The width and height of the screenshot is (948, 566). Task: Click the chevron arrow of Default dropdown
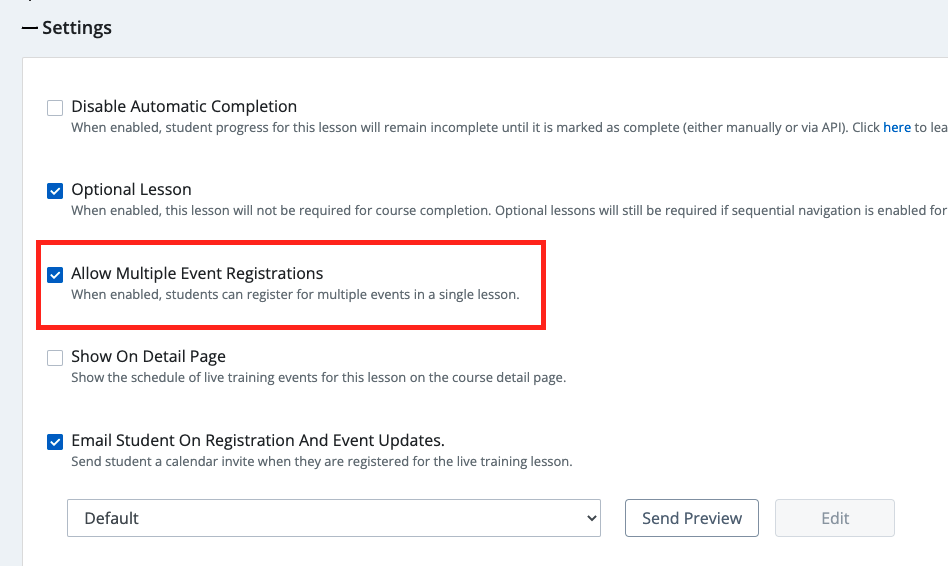click(x=590, y=518)
